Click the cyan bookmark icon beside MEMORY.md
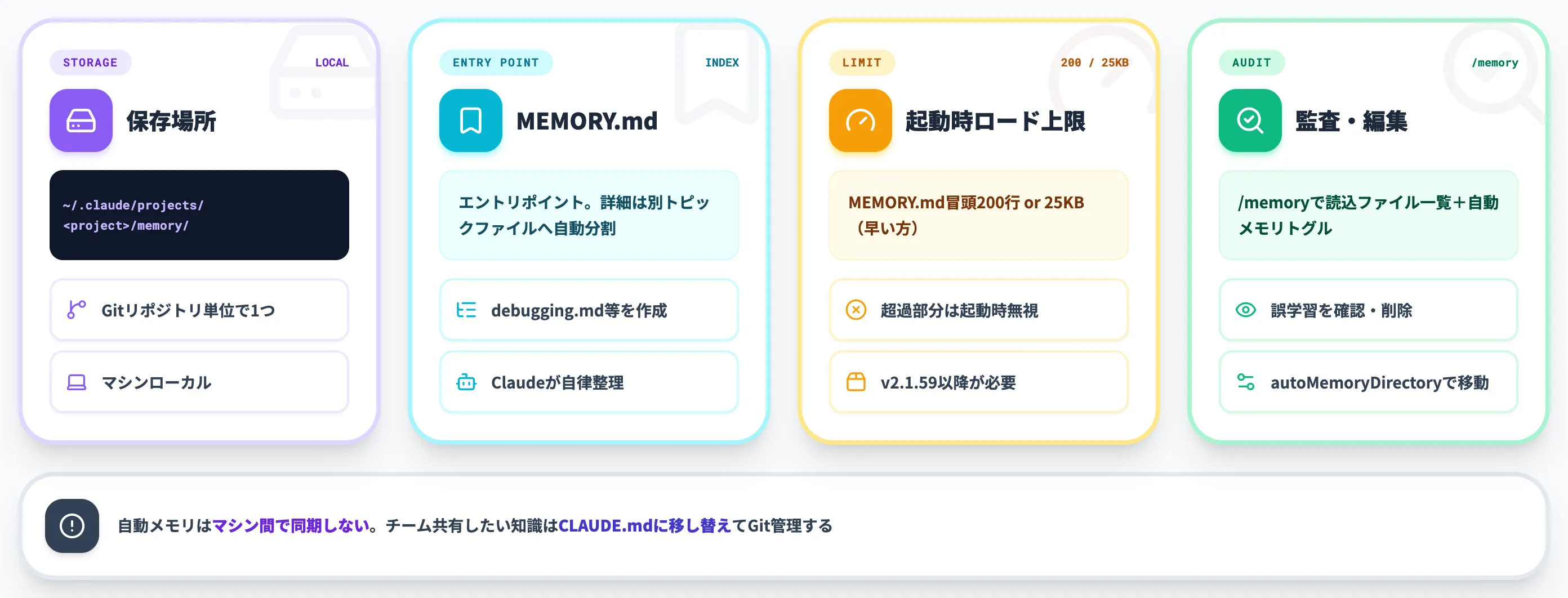 coord(470,121)
